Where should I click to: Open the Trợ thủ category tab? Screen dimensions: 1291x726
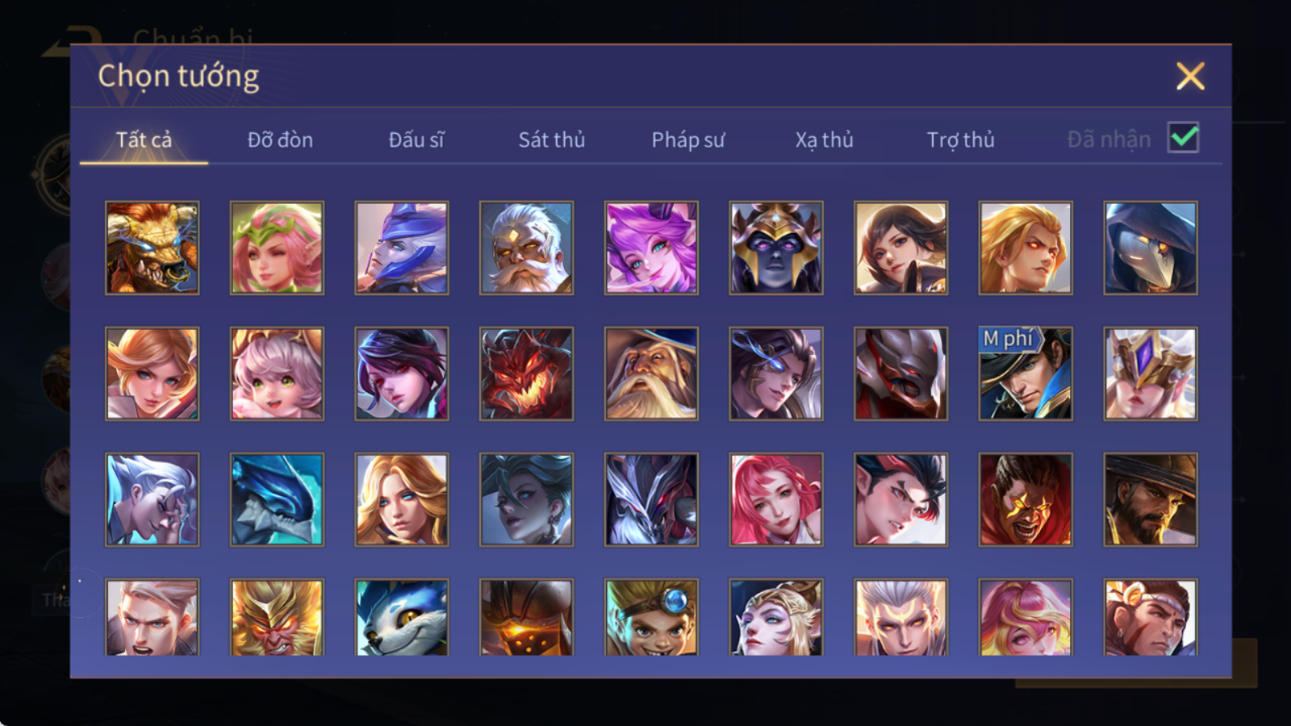[x=960, y=140]
